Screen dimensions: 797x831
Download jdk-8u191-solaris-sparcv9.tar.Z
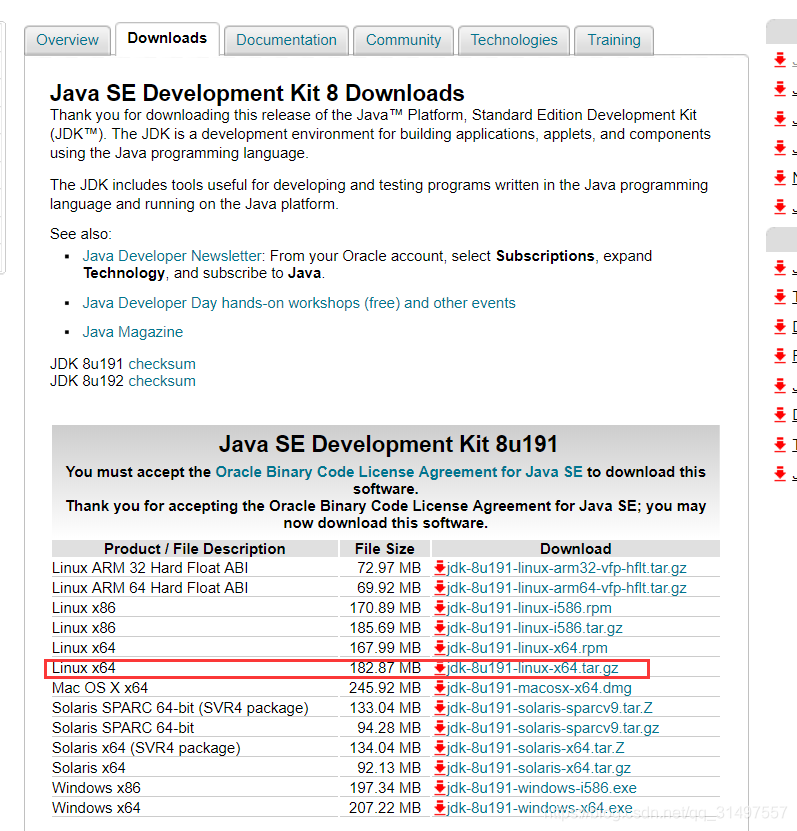550,708
